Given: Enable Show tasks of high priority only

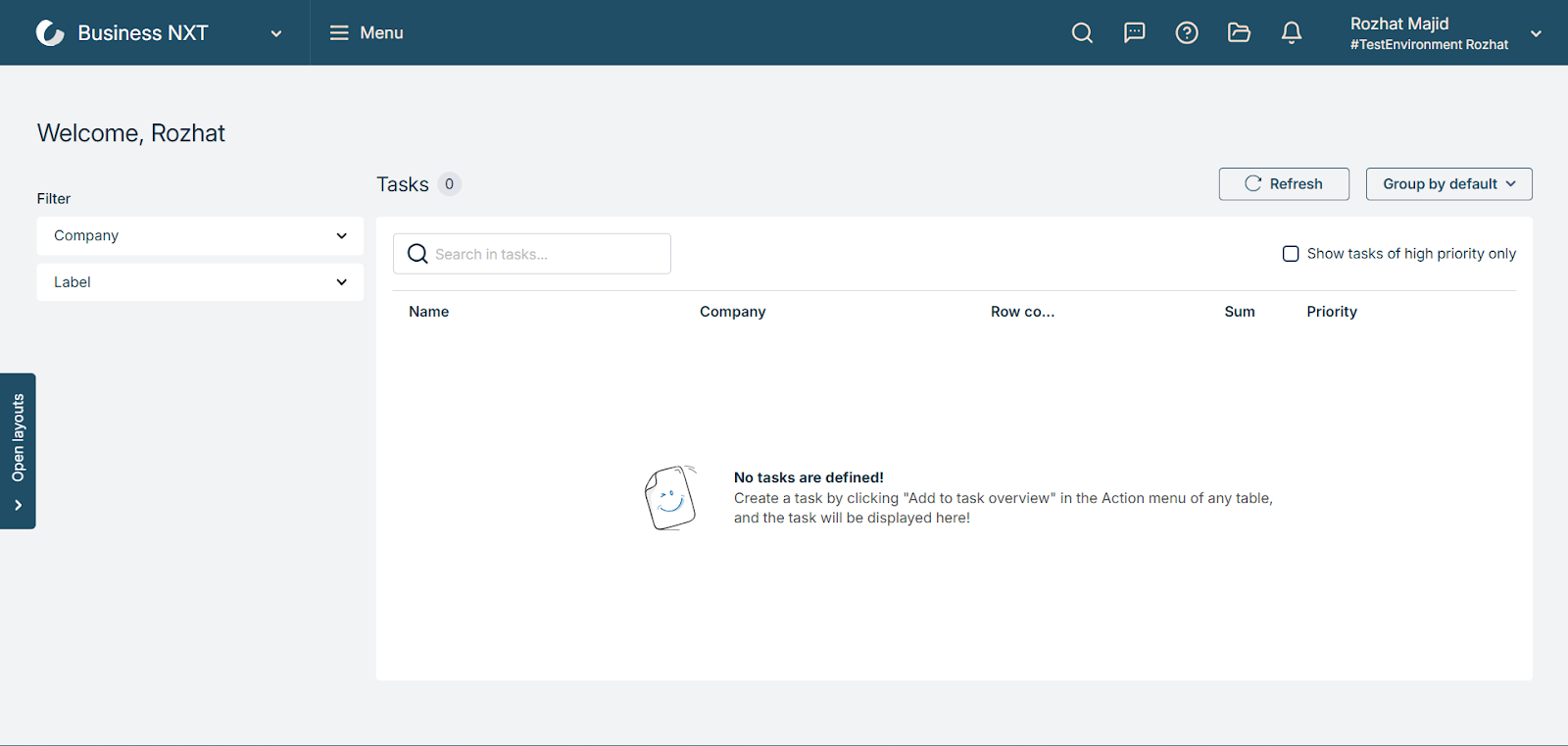Looking at the screenshot, I should pos(1291,254).
